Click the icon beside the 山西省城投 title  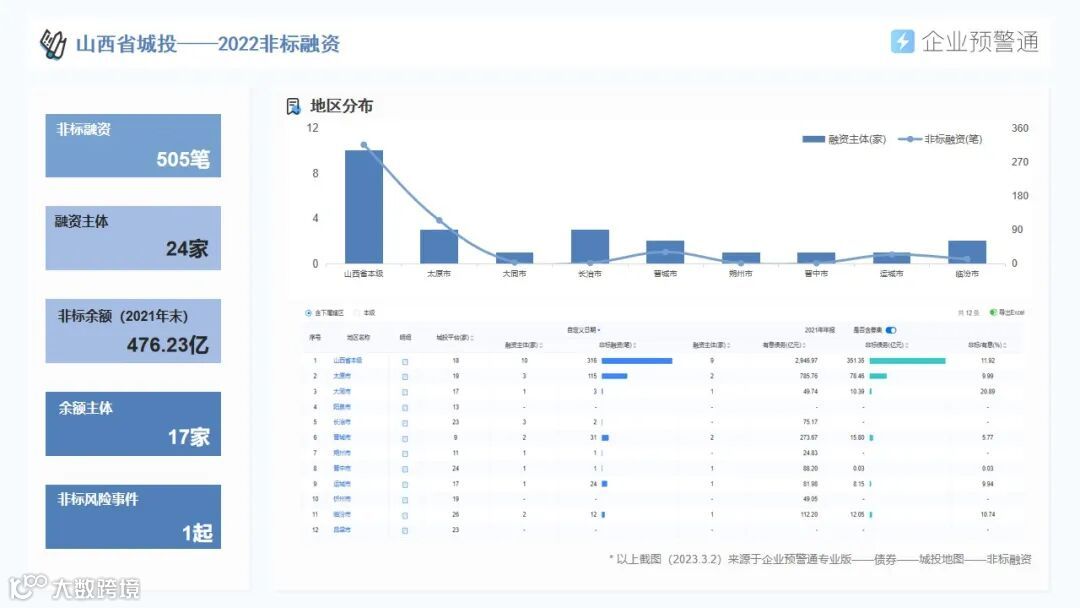(53, 44)
